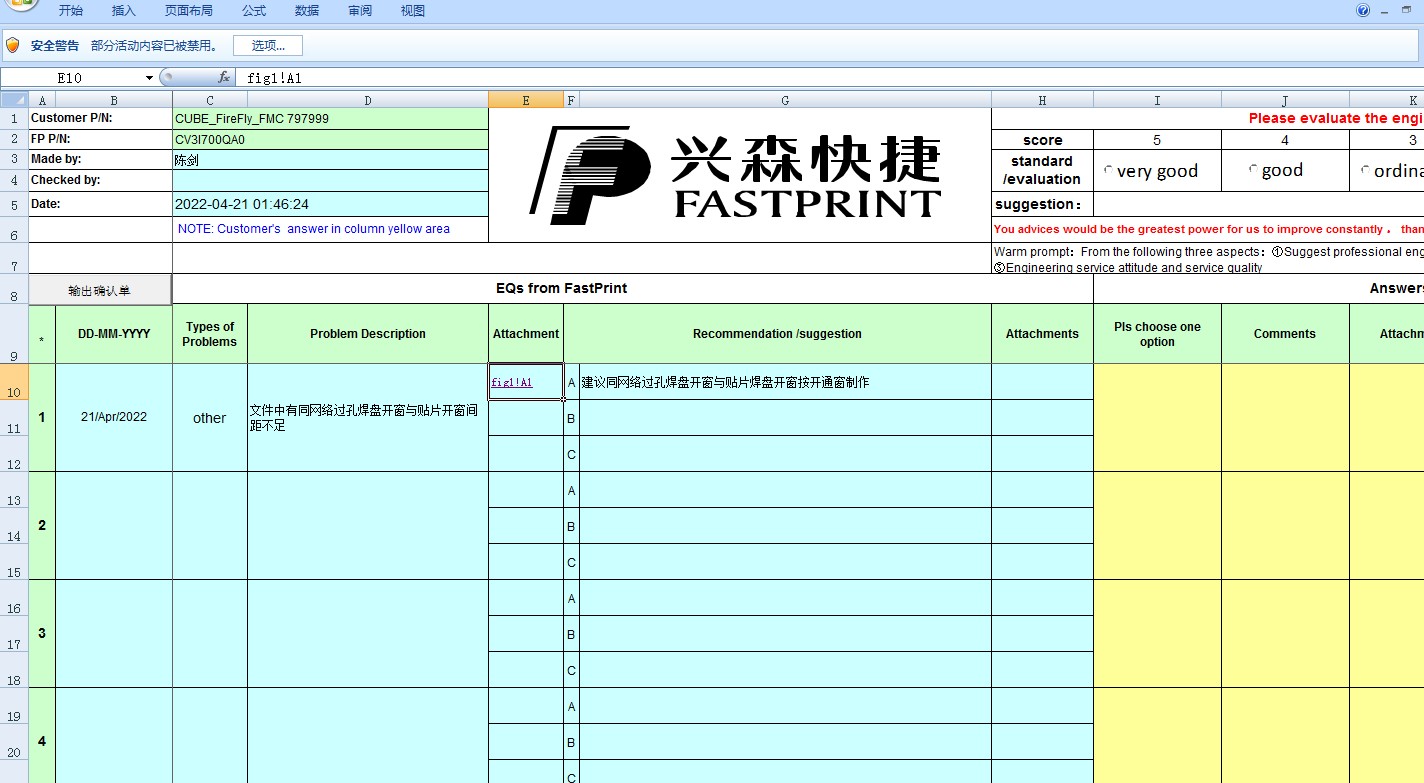Open the 开始 ribbon tab
This screenshot has width=1424, height=783.
[71, 11]
